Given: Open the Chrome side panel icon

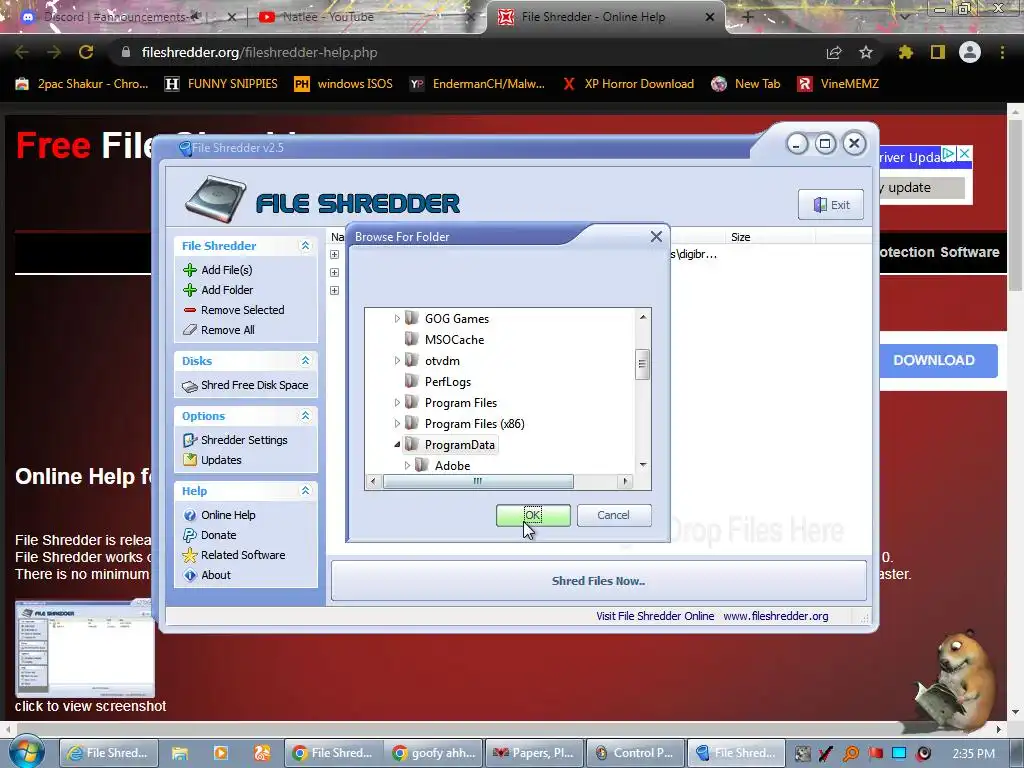Looking at the screenshot, I should (938, 52).
